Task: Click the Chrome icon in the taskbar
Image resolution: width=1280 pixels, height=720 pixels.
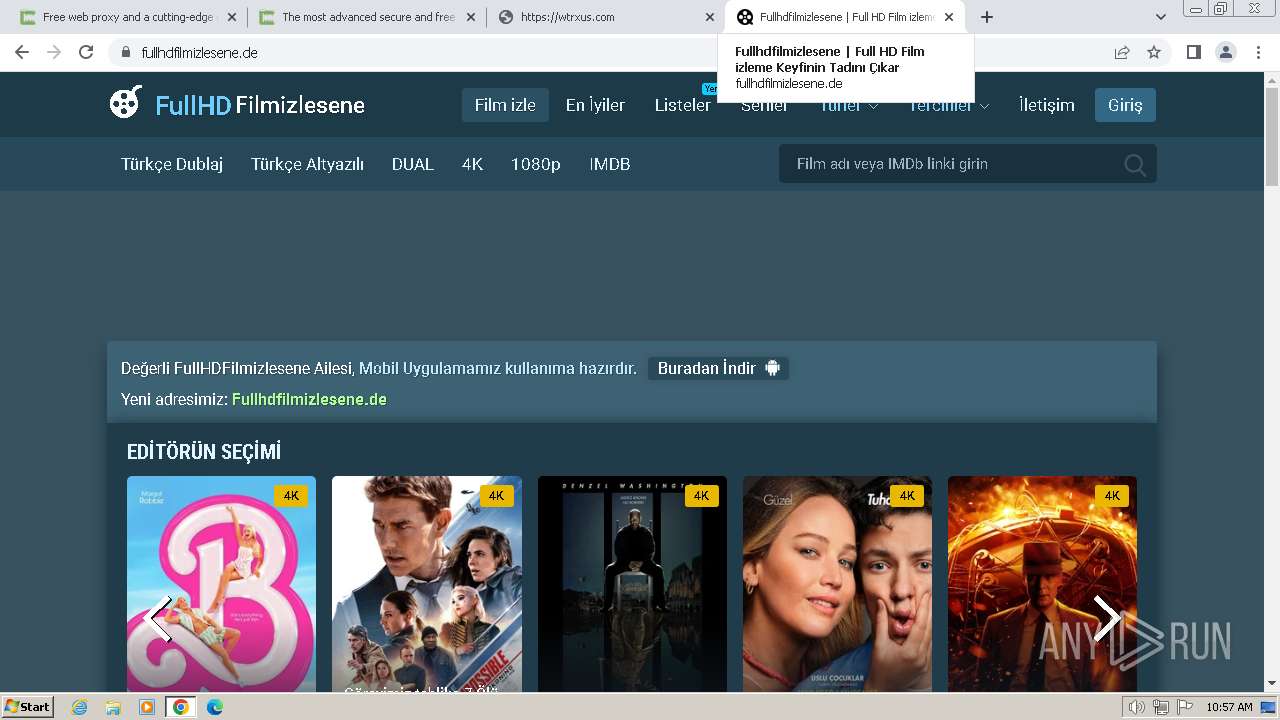Action: 180,707
